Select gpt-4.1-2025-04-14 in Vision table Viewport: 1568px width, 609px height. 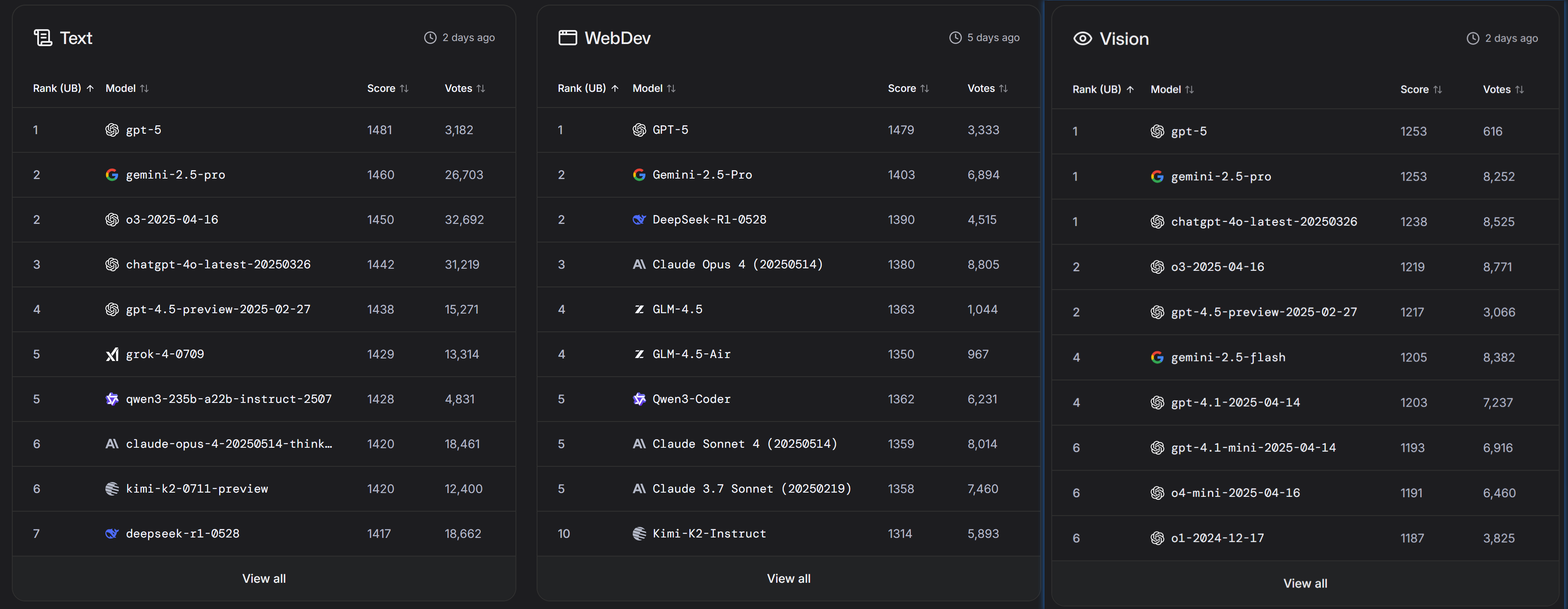pyautogui.click(x=1235, y=402)
